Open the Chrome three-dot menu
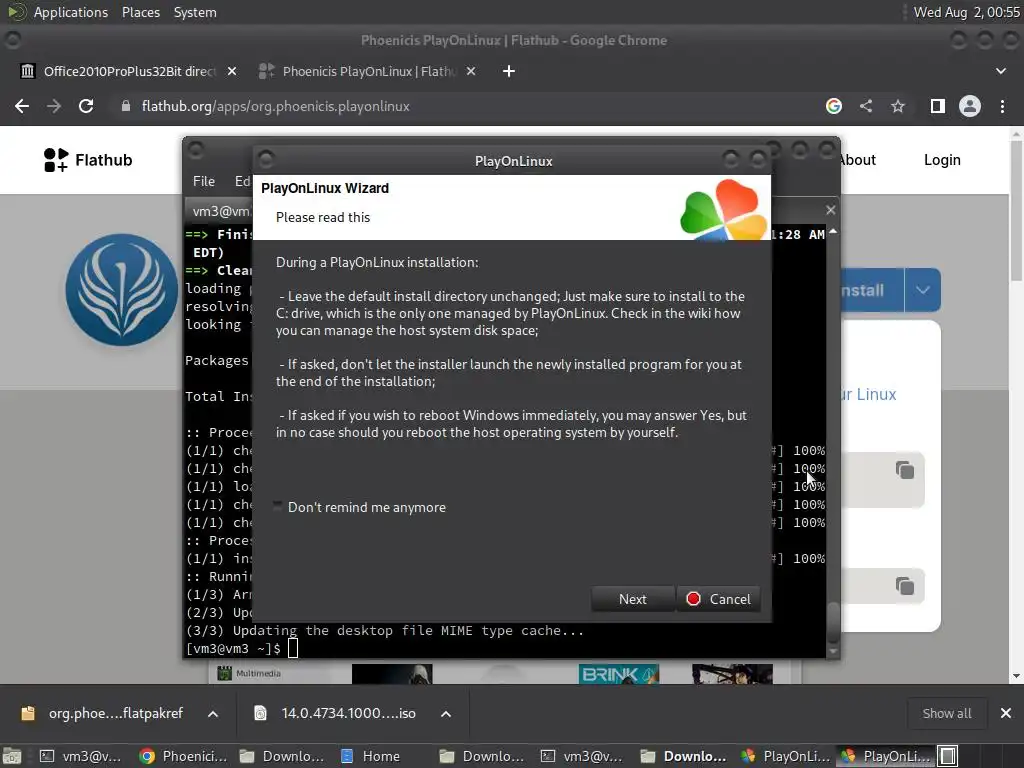The width and height of the screenshot is (1024, 768). (x=1002, y=106)
